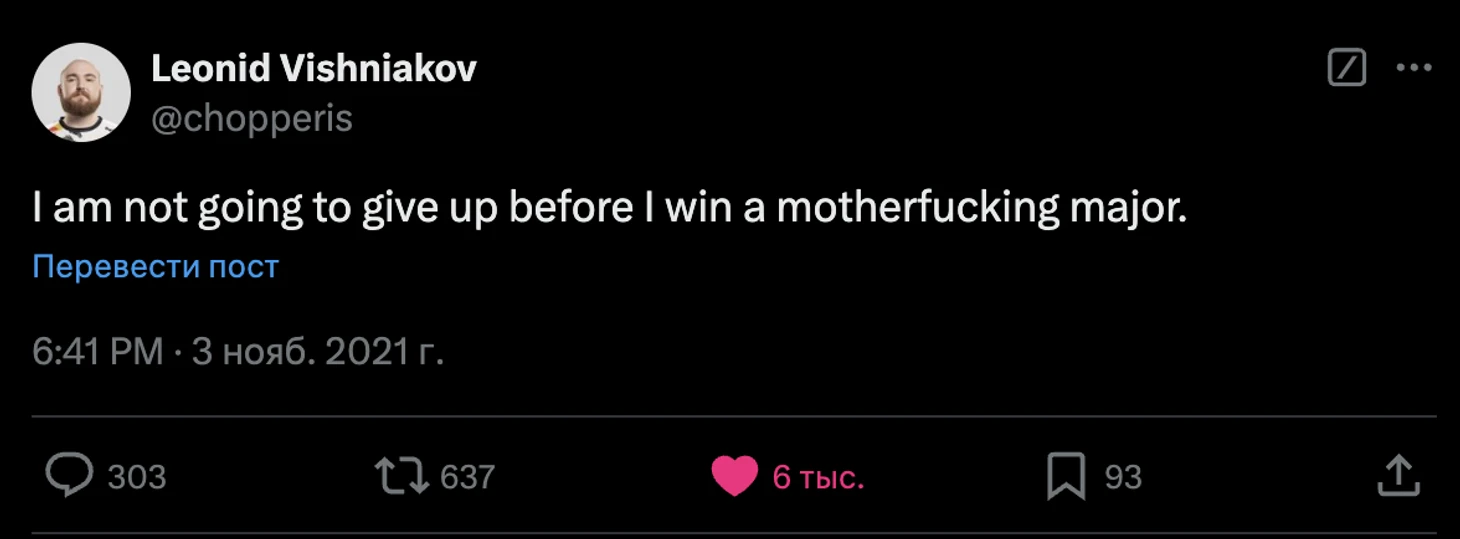Screen dimensions: 1460x539
Task: Click the tweet text about winning a major
Action: click(609, 209)
